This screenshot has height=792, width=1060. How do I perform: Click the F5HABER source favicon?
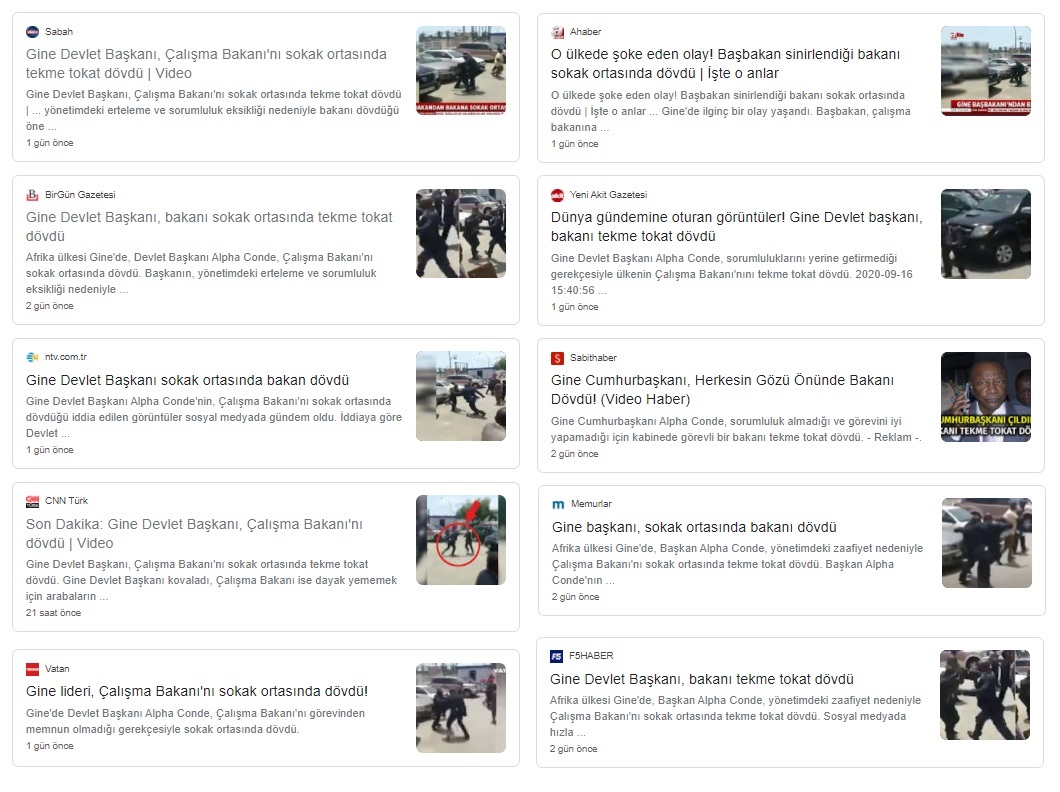click(x=557, y=656)
